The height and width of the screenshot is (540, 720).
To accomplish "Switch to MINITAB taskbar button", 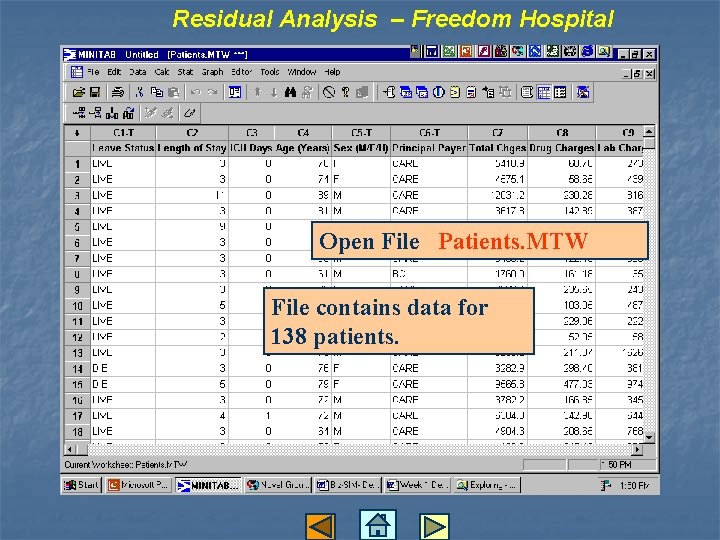I will coord(209,485).
